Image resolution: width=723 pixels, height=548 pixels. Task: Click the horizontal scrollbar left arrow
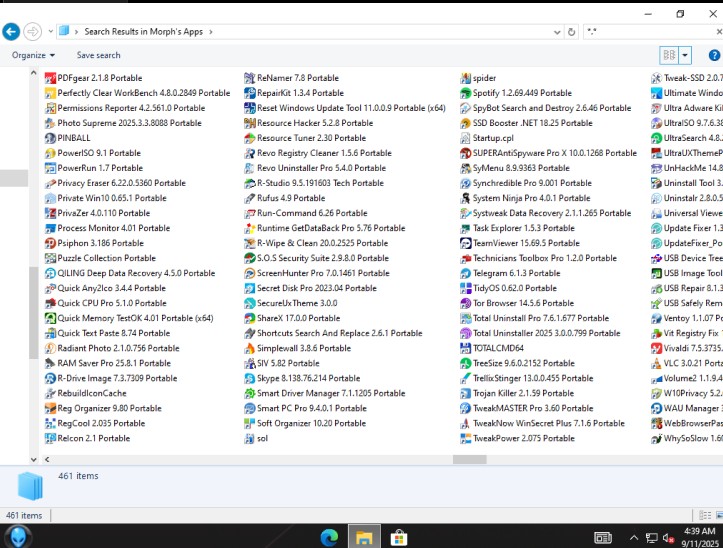pos(47,459)
